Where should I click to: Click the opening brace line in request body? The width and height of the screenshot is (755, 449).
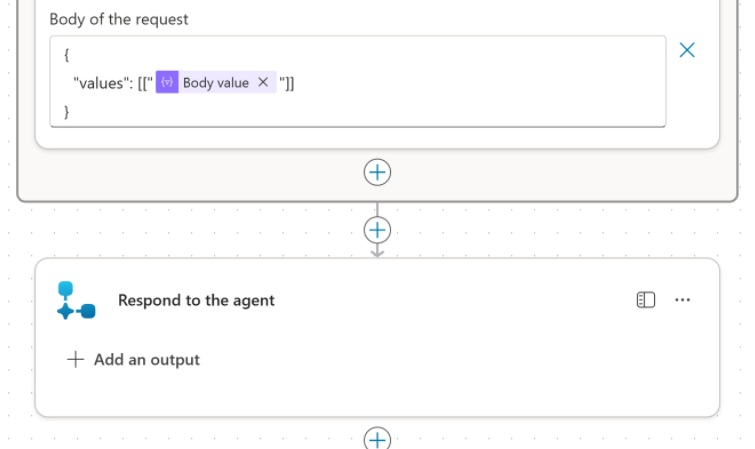67,56
